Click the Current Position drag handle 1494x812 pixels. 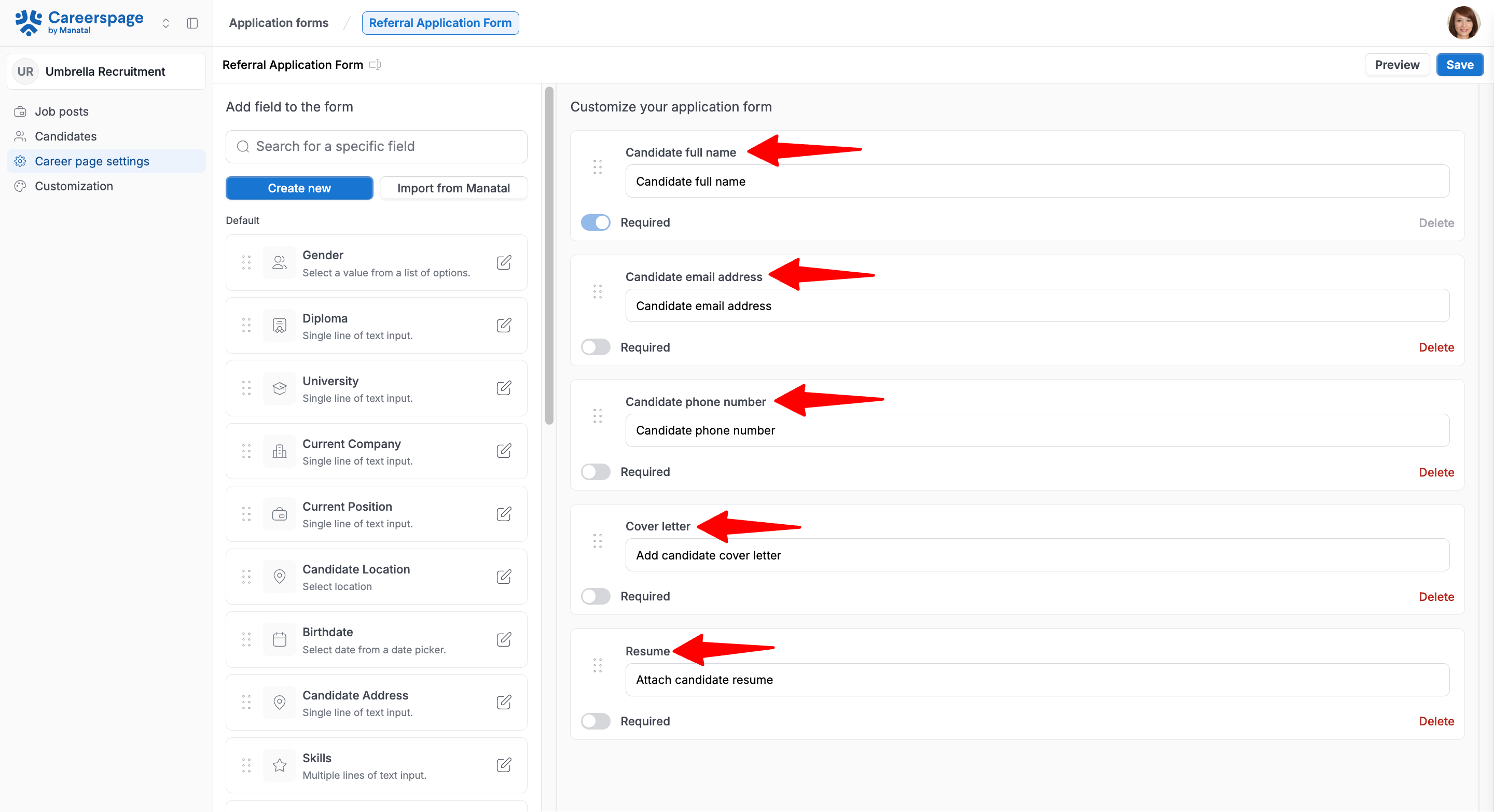(x=246, y=514)
